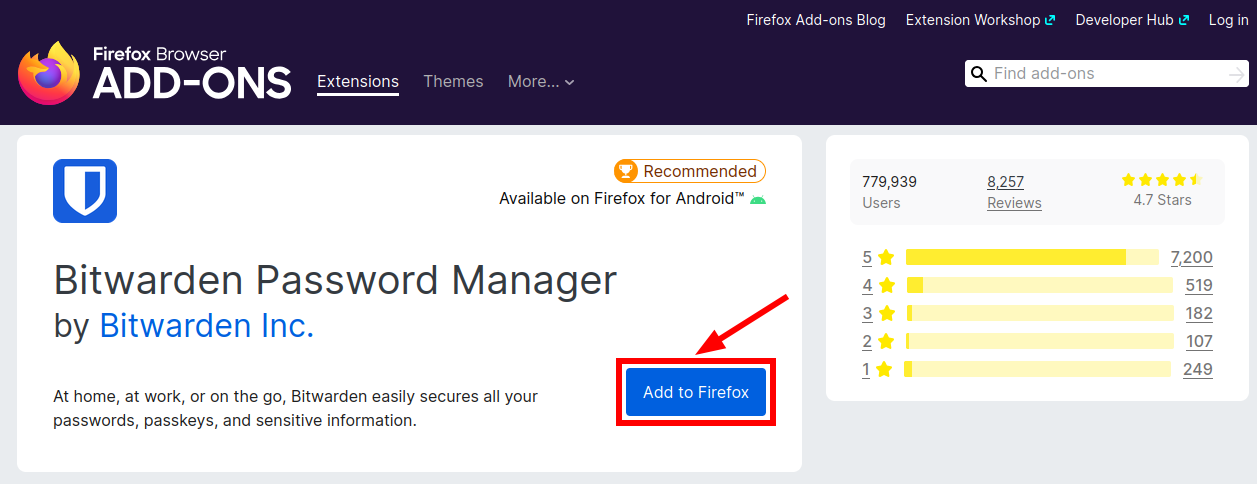Click the 4.7 star rating icons
This screenshot has height=484, width=1257.
coord(1161,180)
